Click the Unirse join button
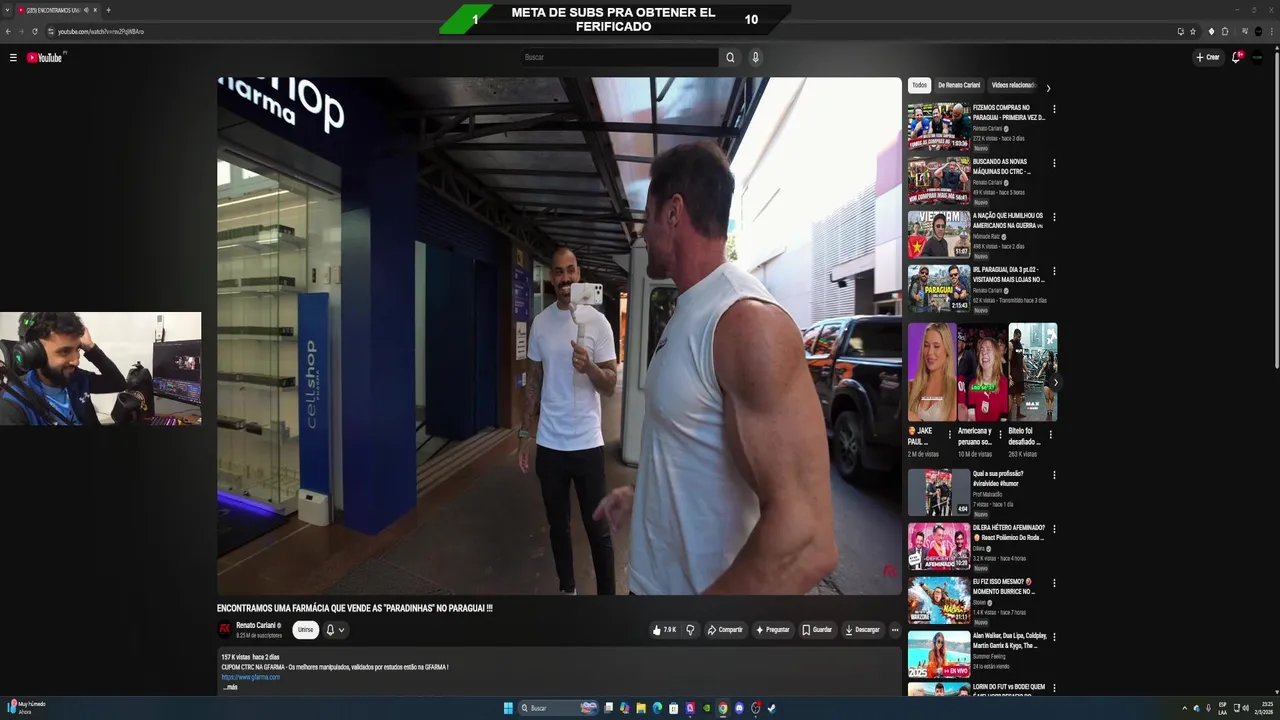Image resolution: width=1280 pixels, height=720 pixels. click(x=305, y=630)
